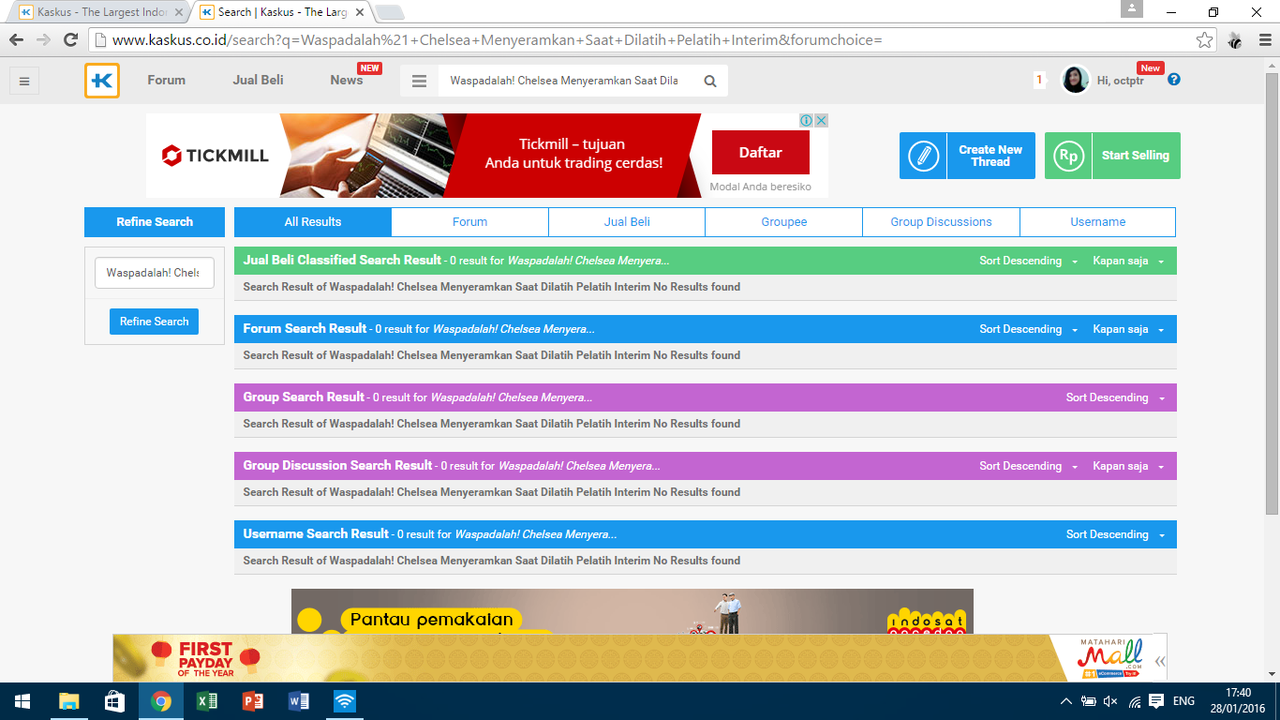The image size is (1280, 720).
Task: Open the action center notification icon
Action: coord(1157,701)
